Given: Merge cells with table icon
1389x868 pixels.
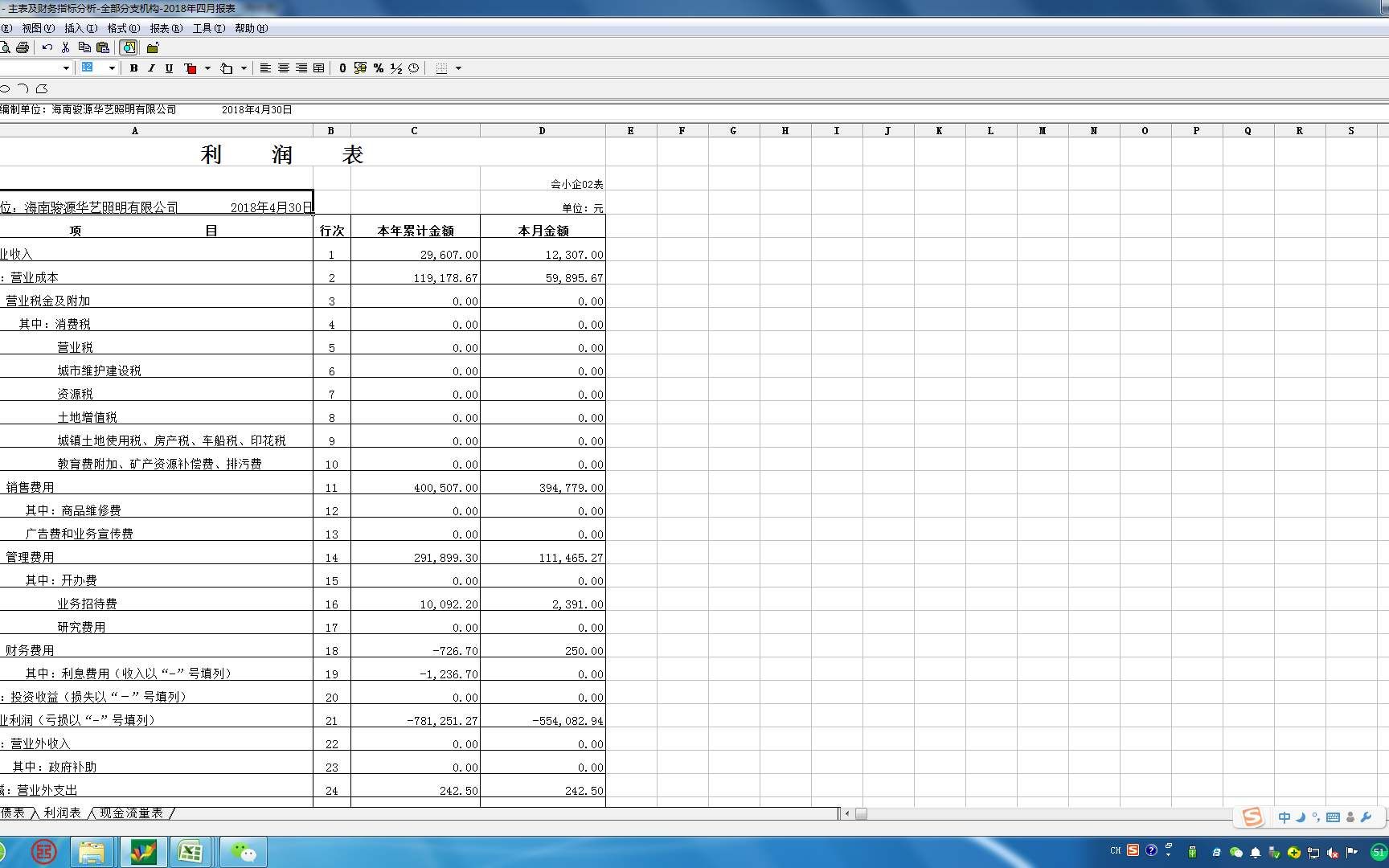Looking at the screenshot, I should 319,68.
